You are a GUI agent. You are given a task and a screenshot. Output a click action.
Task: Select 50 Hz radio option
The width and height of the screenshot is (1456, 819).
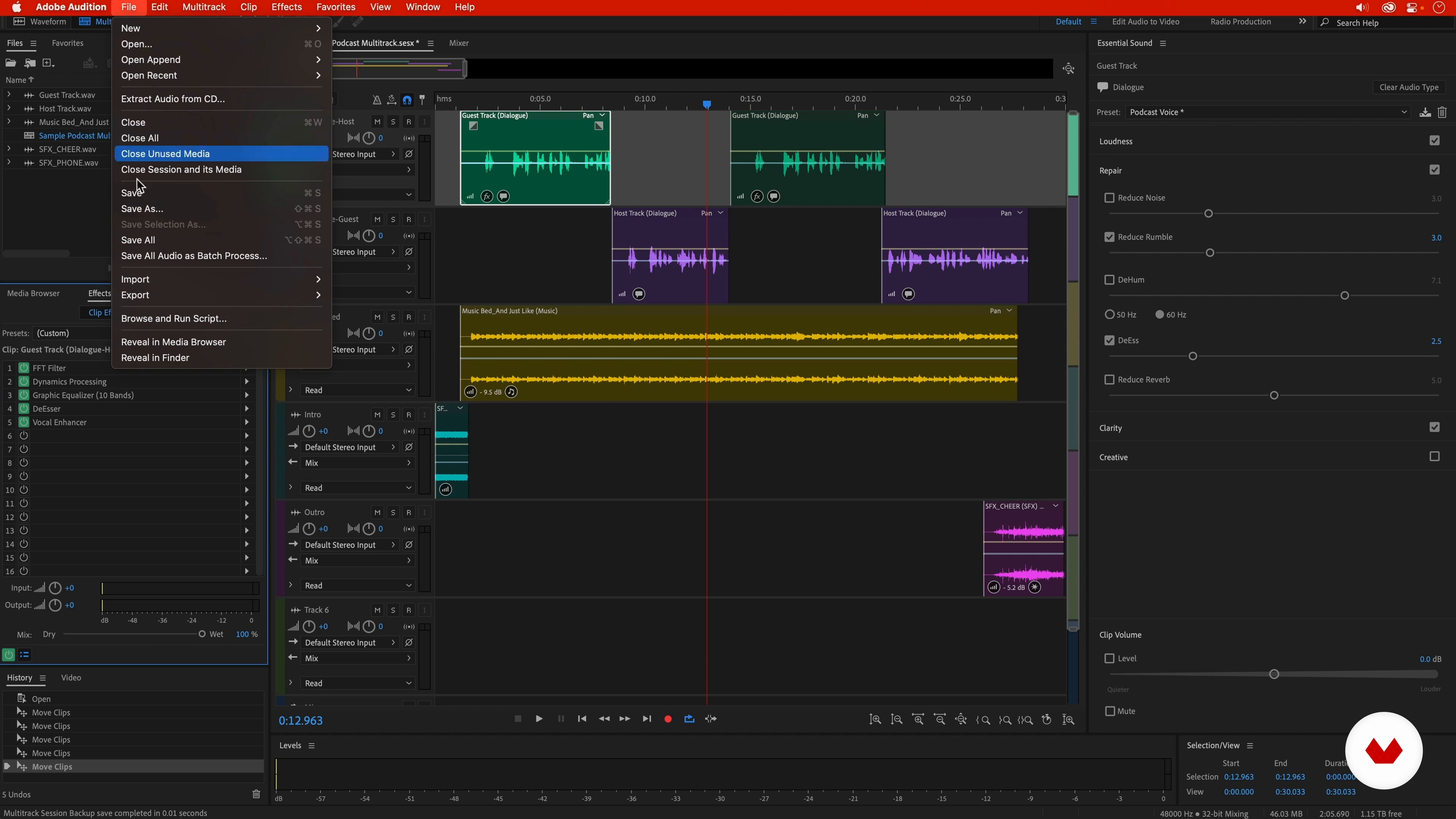click(1109, 314)
